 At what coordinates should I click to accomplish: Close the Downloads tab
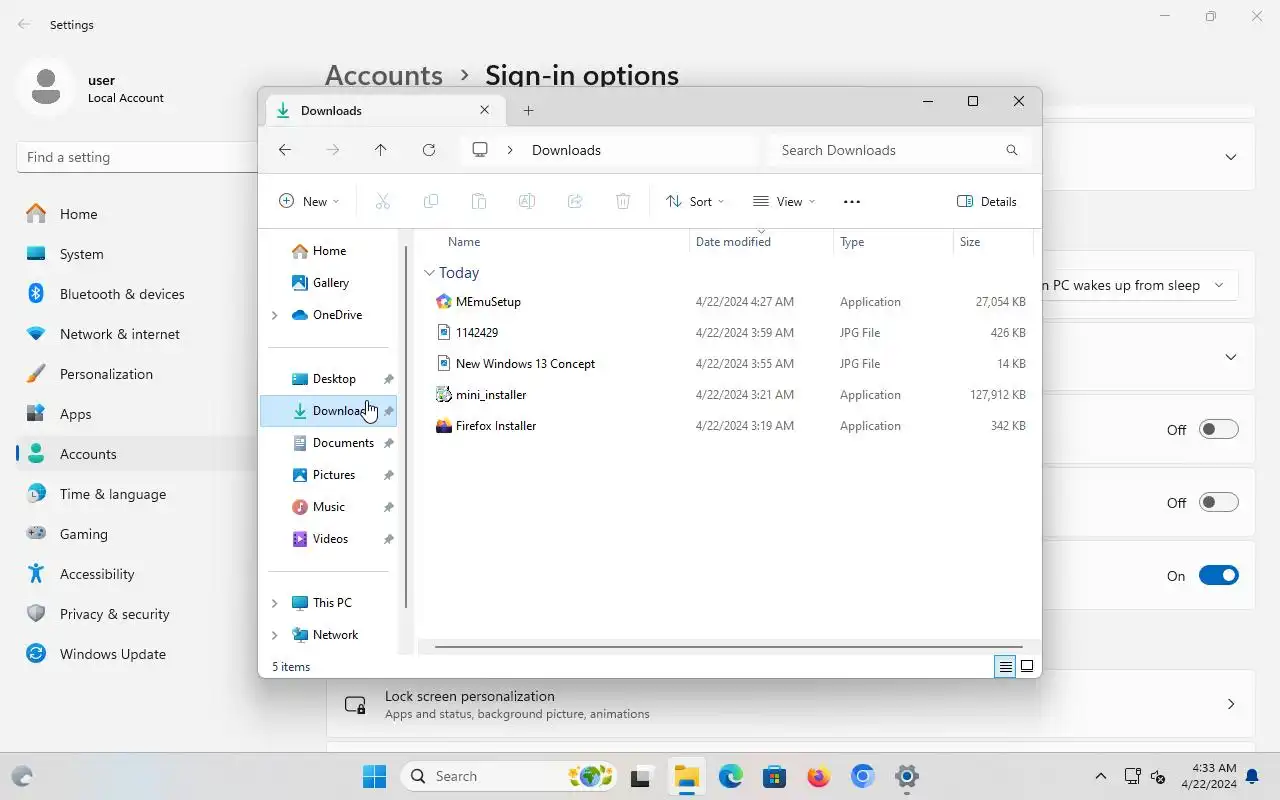point(485,110)
